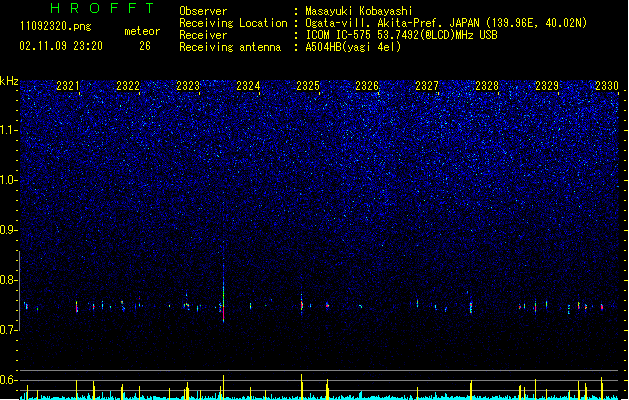The image size is (629, 400).
Task: Click the 2327 time marker
Action: tap(427, 86)
